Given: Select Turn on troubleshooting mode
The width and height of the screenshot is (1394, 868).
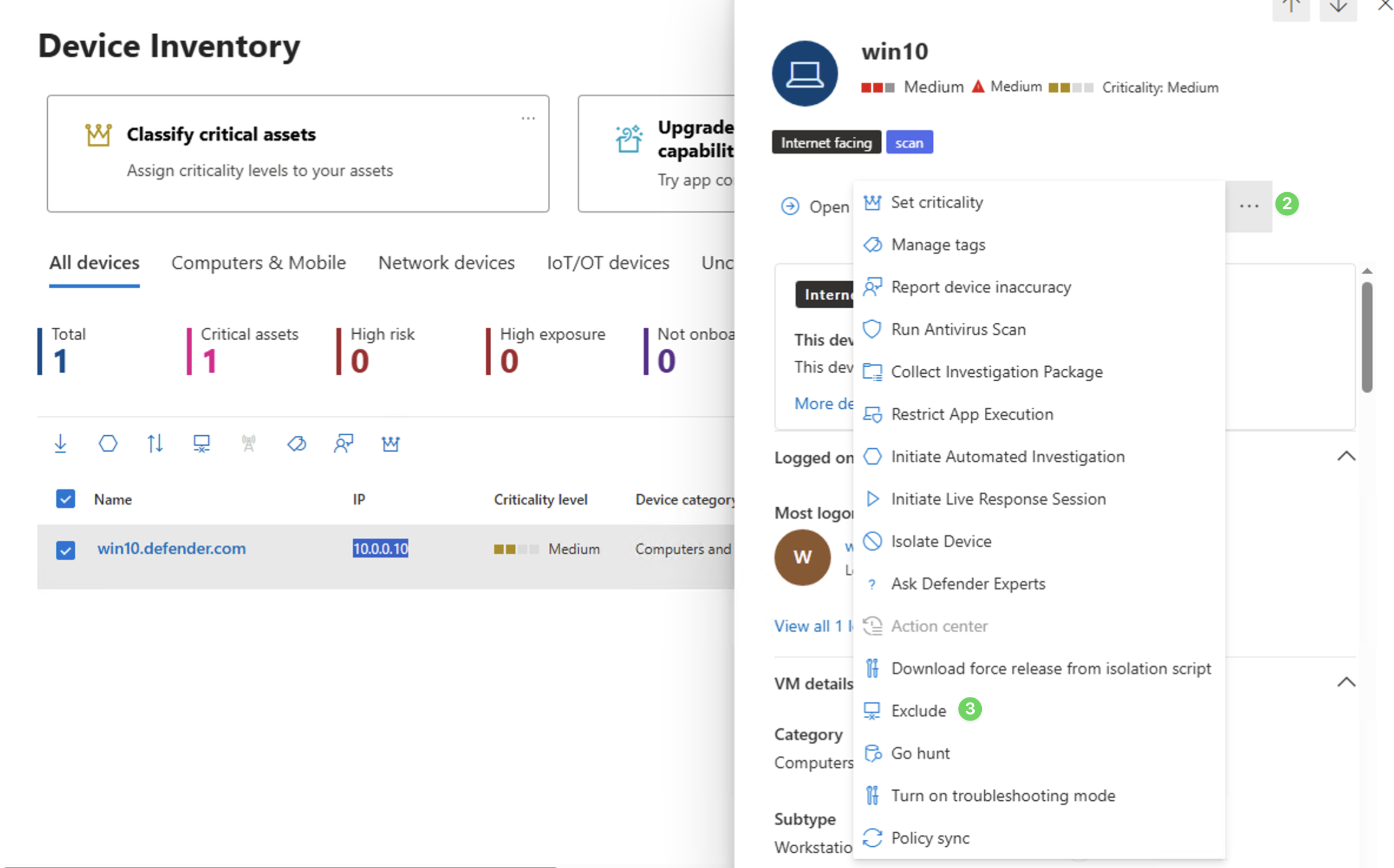Looking at the screenshot, I should tap(1038, 795).
